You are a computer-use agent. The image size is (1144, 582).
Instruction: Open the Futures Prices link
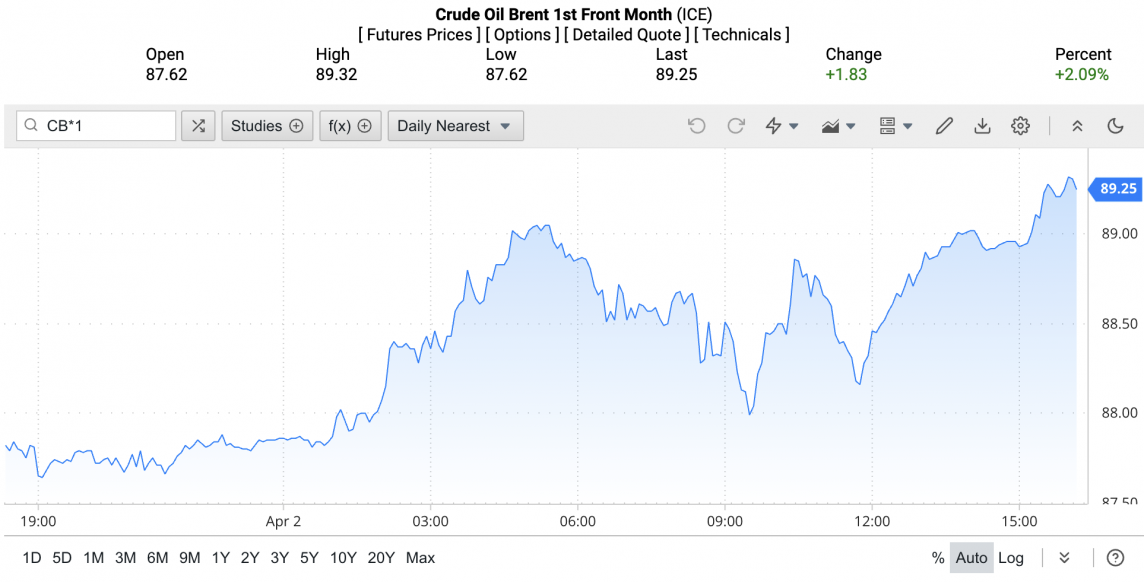[x=419, y=35]
